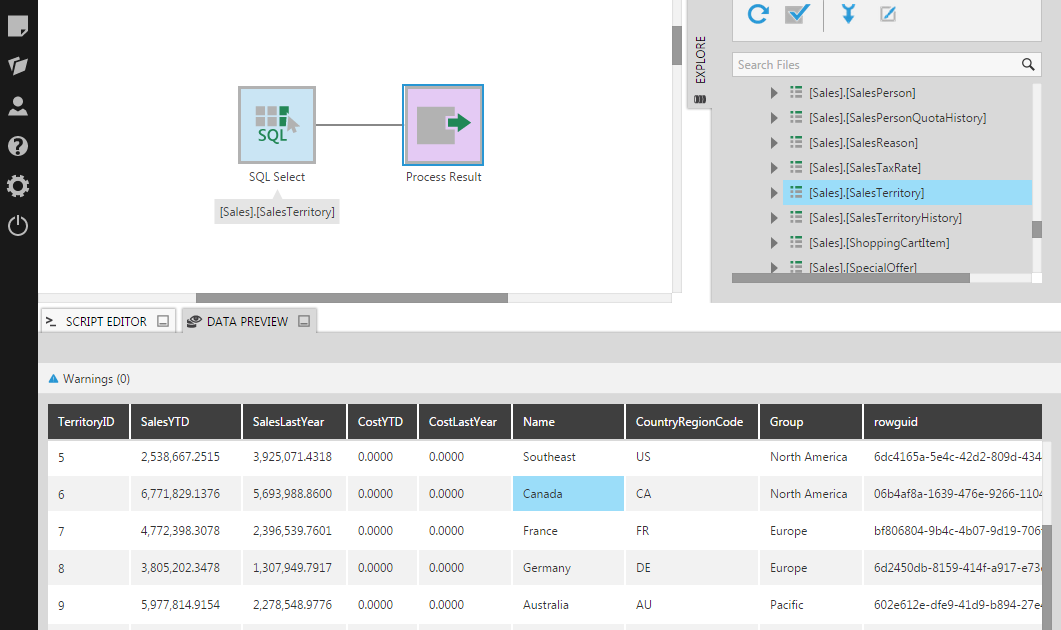1061x630 pixels.
Task: Expand the [Sales].[SalesTerritoryHistory] node
Action: pyautogui.click(x=774, y=218)
